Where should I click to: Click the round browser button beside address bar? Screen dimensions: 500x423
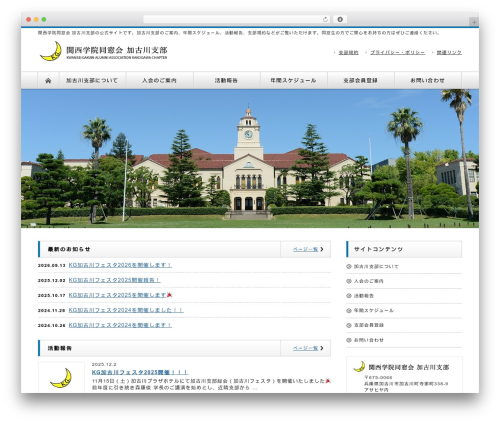[x=340, y=19]
